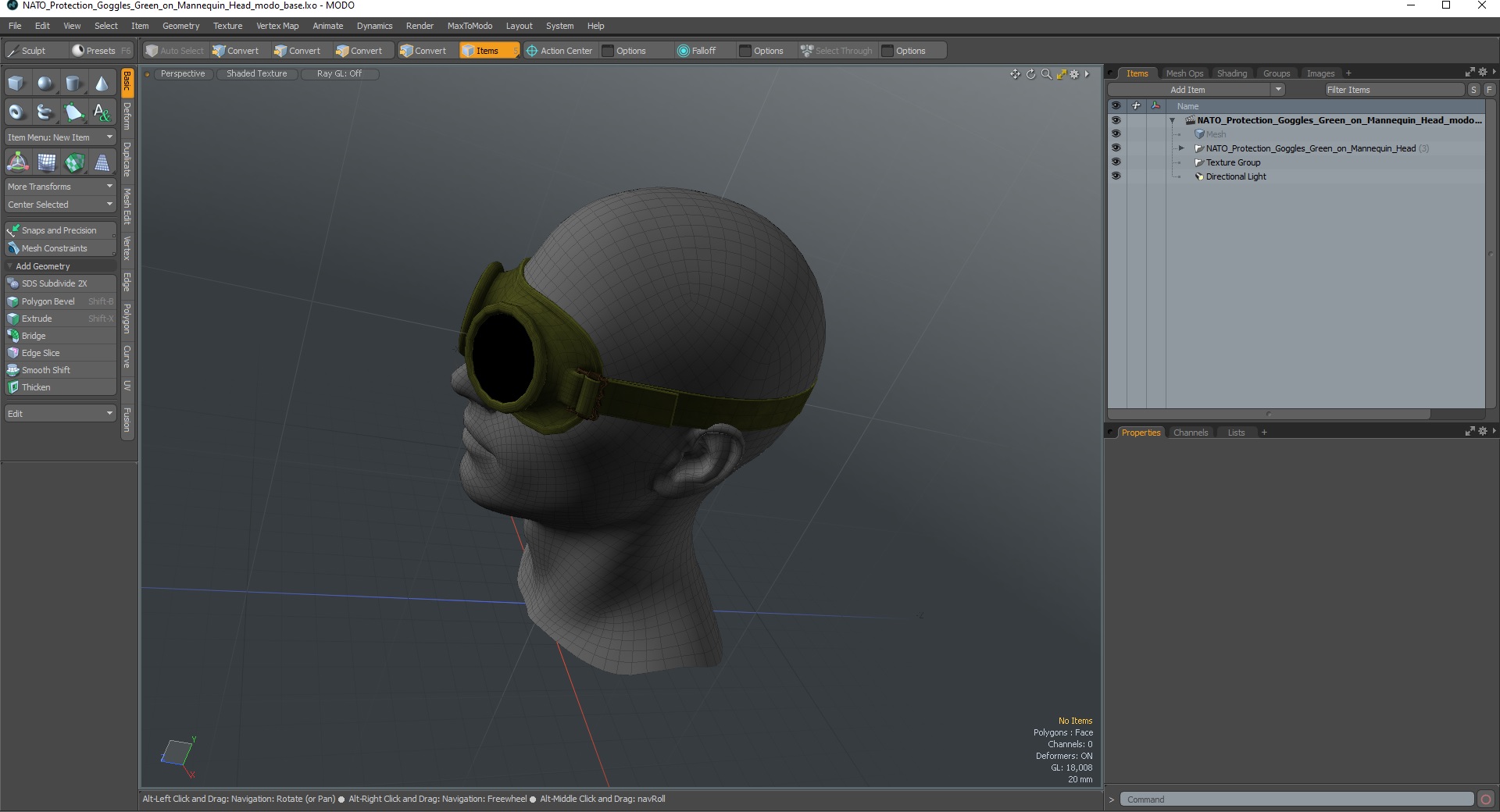Open the More Transforms dropdown
The width and height of the screenshot is (1500, 812).
pyautogui.click(x=59, y=187)
